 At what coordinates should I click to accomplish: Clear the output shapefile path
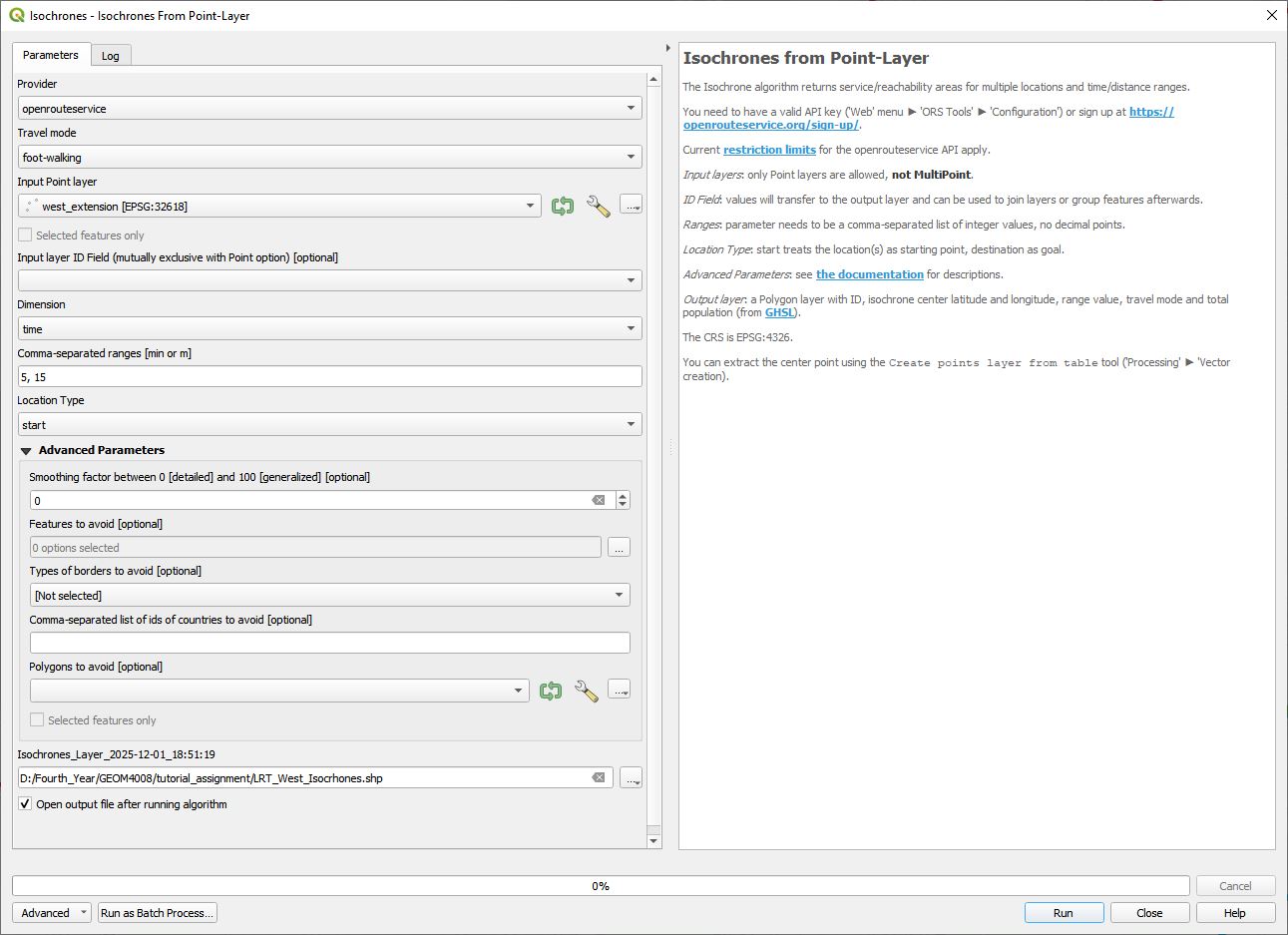pos(599,778)
